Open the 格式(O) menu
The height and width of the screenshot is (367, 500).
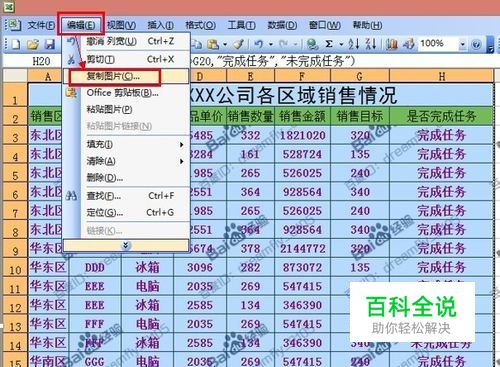tap(200, 25)
